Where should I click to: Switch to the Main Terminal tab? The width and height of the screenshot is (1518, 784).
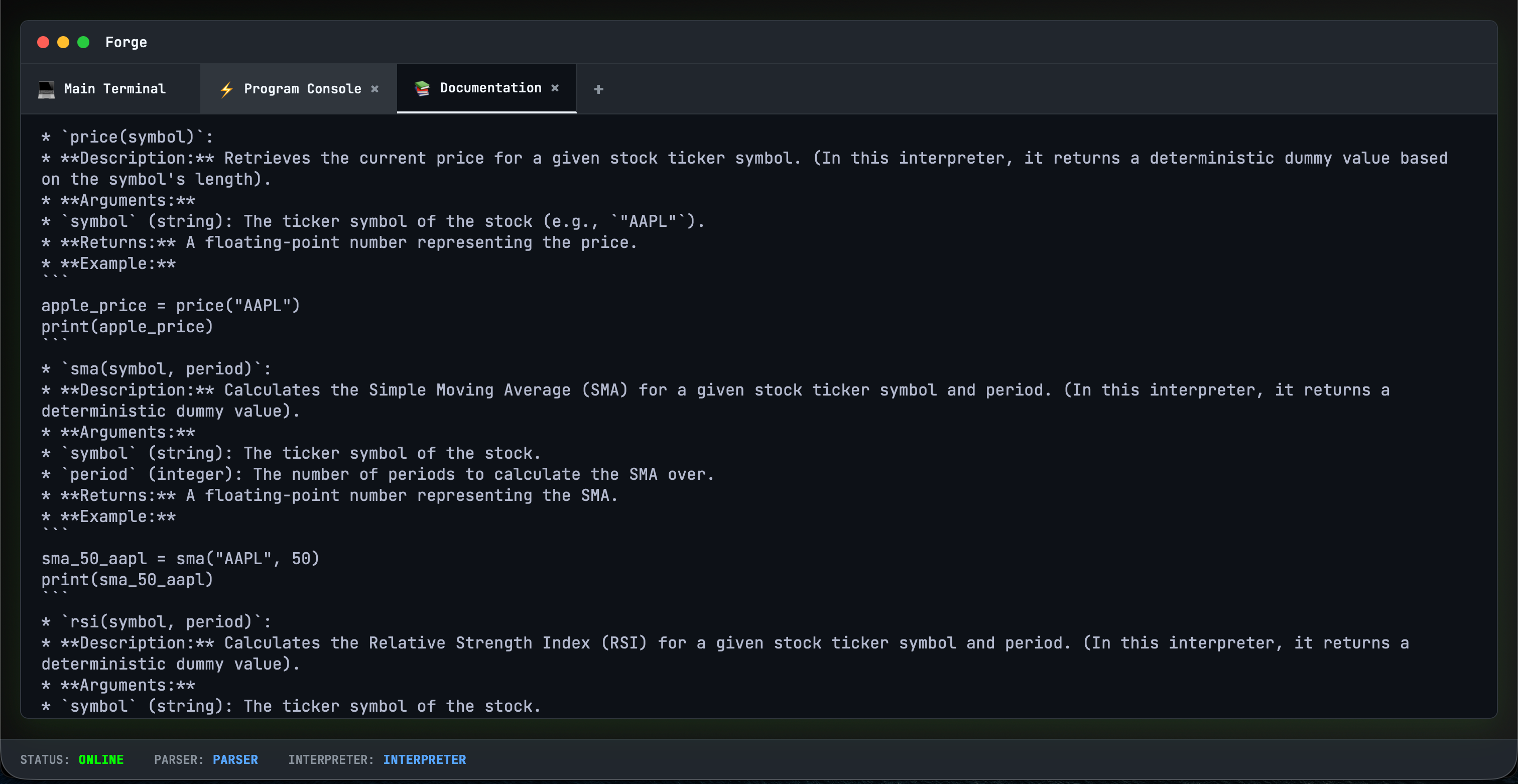click(114, 89)
